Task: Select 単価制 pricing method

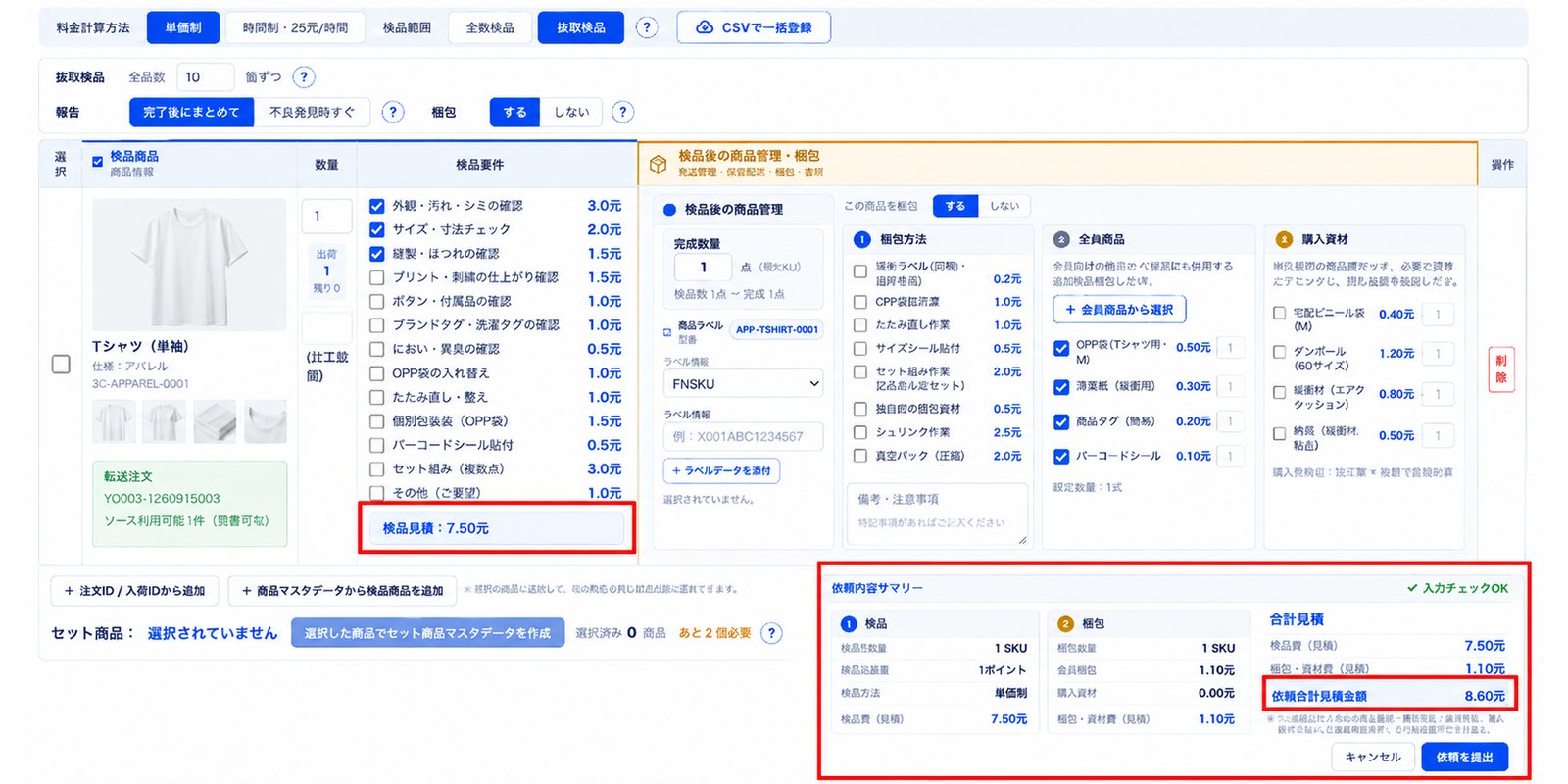Action: (x=183, y=27)
